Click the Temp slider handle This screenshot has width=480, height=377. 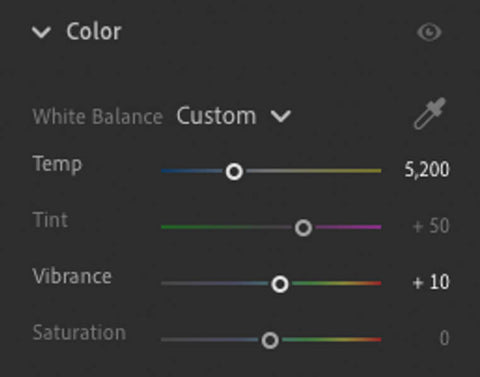(234, 172)
